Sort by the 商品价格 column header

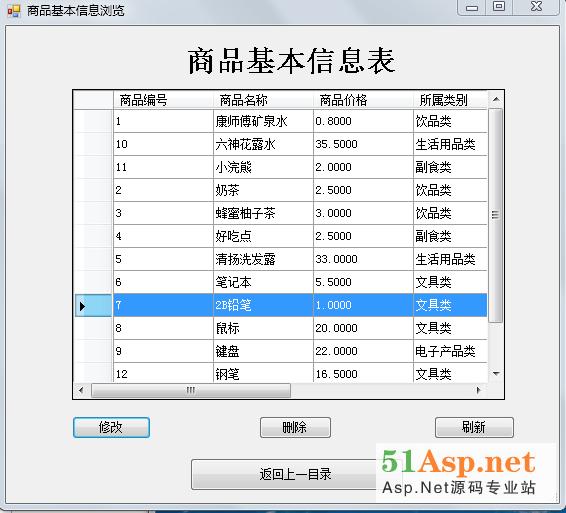click(363, 100)
